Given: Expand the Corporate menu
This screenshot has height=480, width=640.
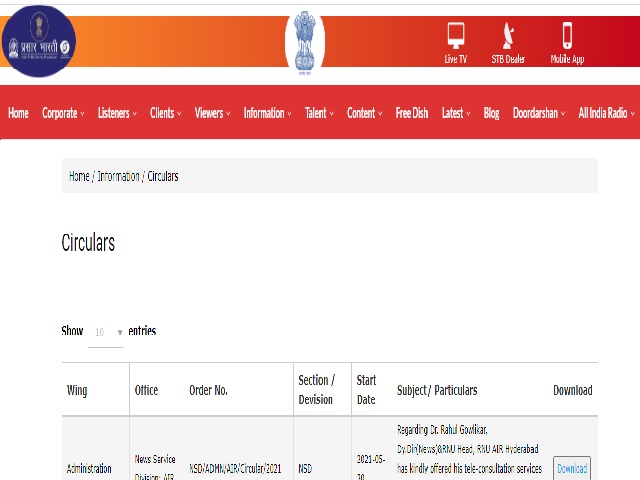Looking at the screenshot, I should pyautogui.click(x=63, y=113).
